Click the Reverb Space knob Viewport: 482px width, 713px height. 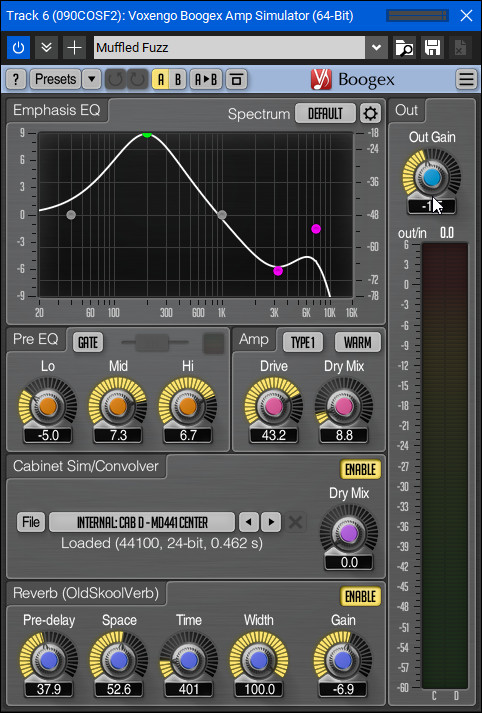[x=119, y=660]
